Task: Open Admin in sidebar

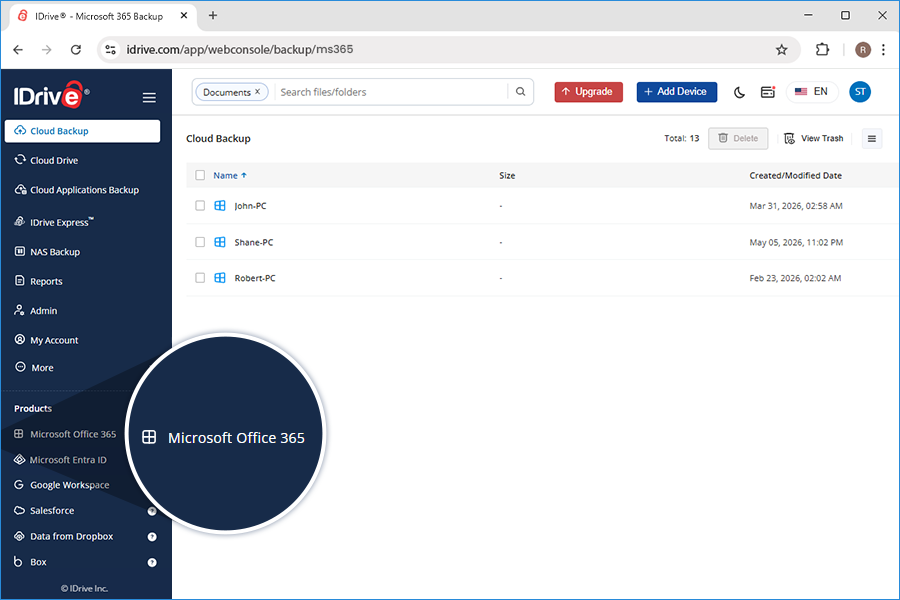Action: pos(36,311)
